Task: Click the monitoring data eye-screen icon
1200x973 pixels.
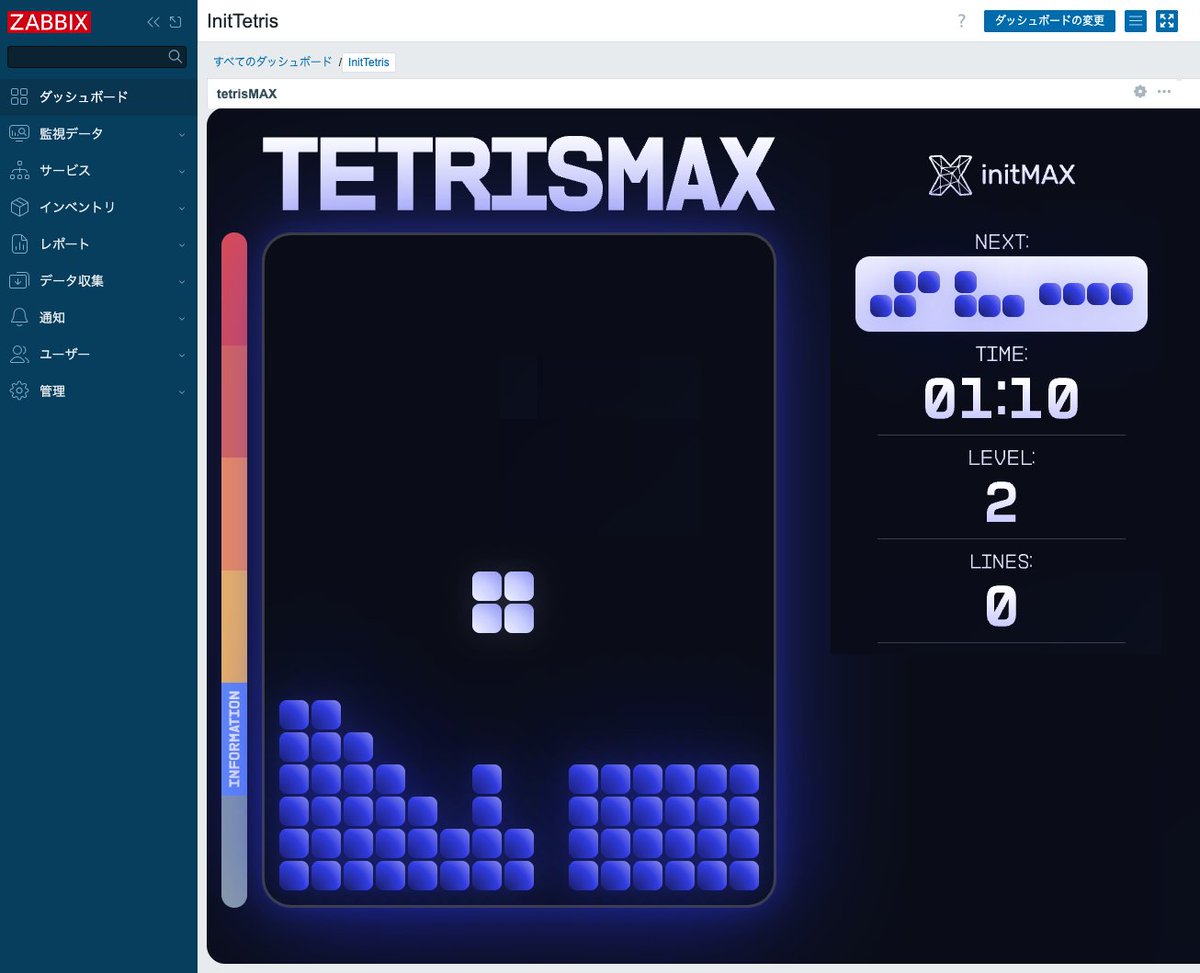Action: pyautogui.click(x=19, y=134)
